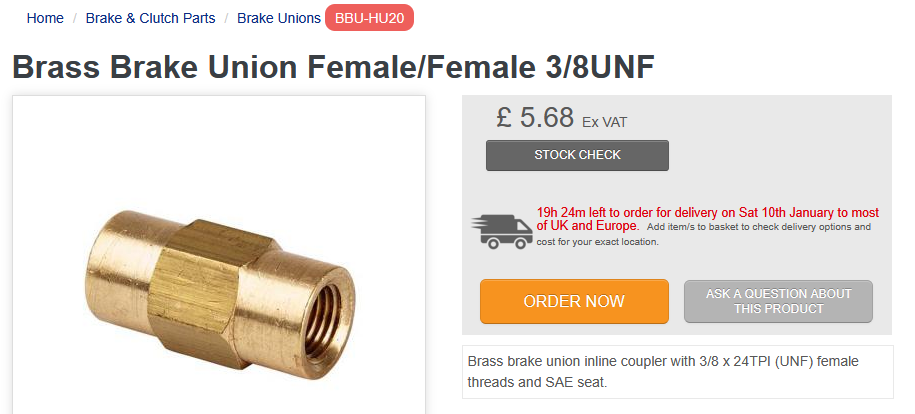Ask a question about this product
The width and height of the screenshot is (915, 414).
(x=778, y=301)
